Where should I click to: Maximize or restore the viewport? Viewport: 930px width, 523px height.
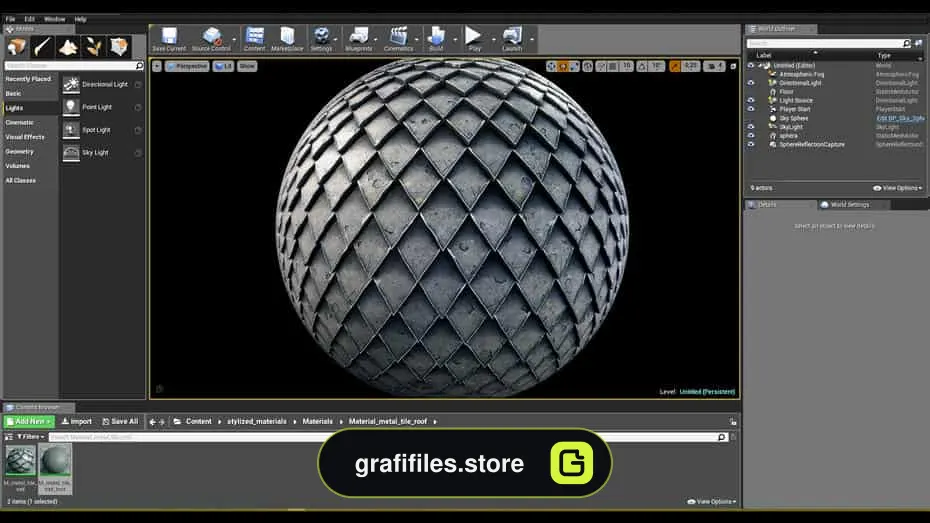point(733,66)
